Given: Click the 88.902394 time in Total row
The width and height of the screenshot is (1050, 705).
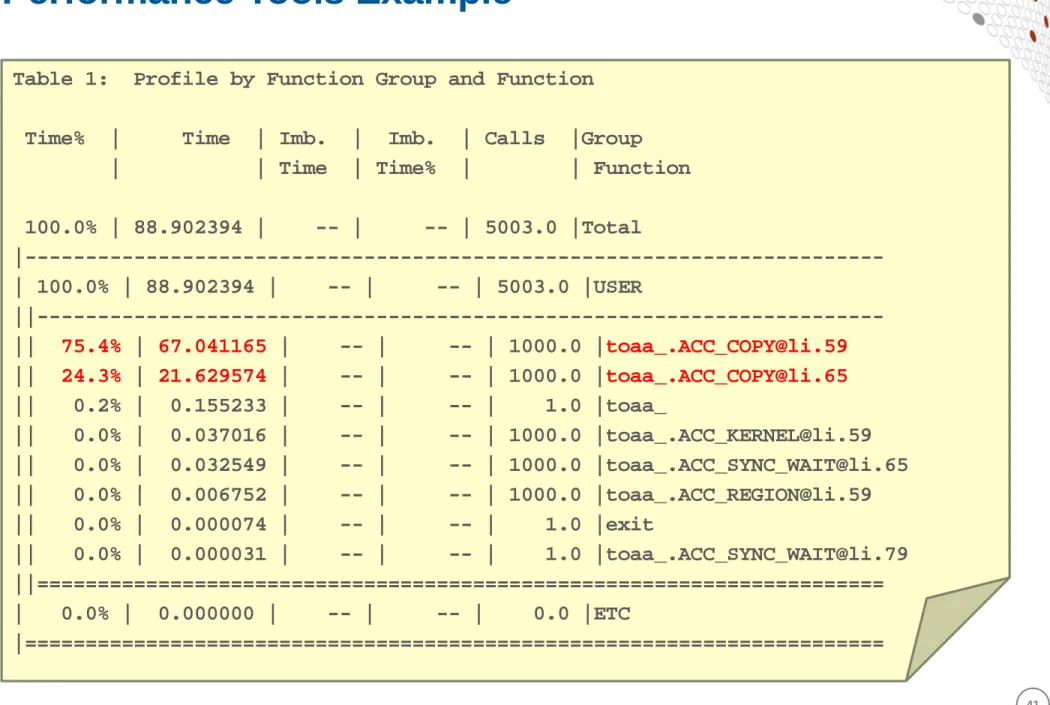Looking at the screenshot, I should pos(188,228).
